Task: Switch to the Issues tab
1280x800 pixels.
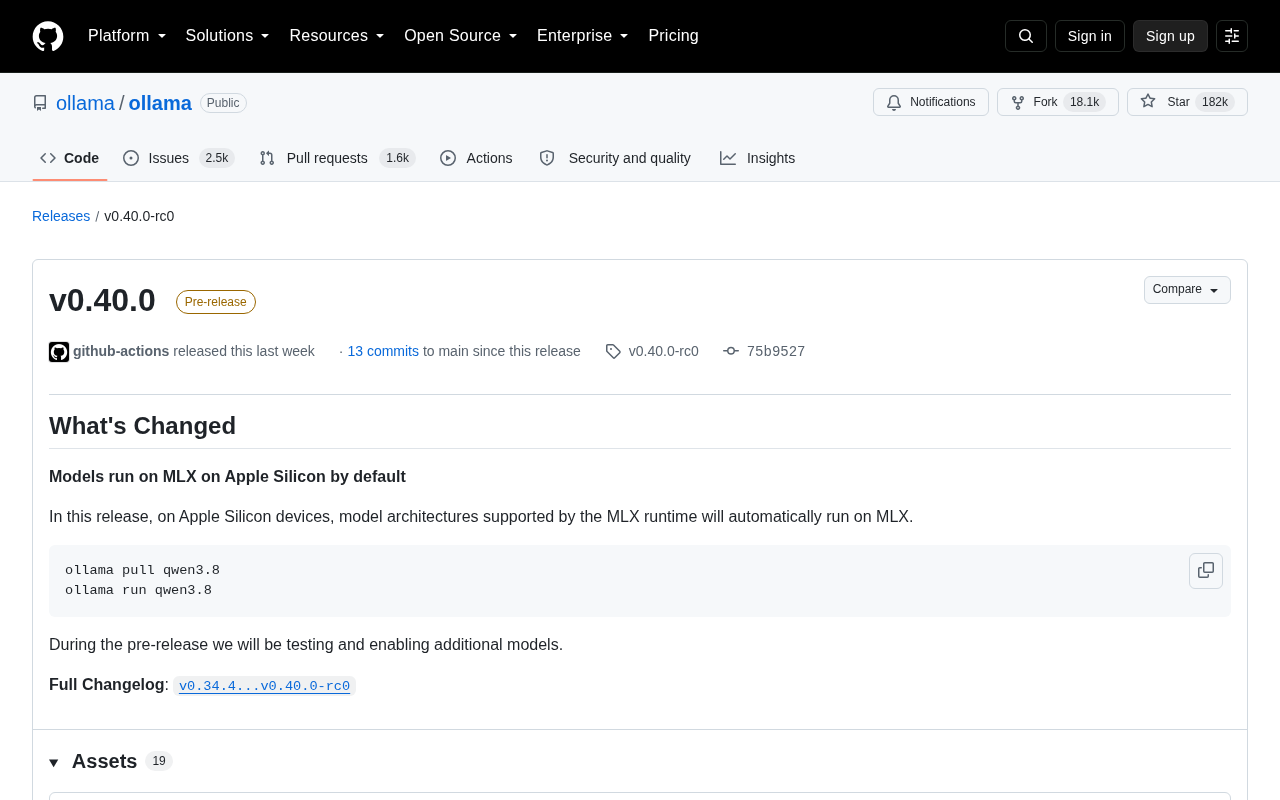Action: [x=179, y=158]
